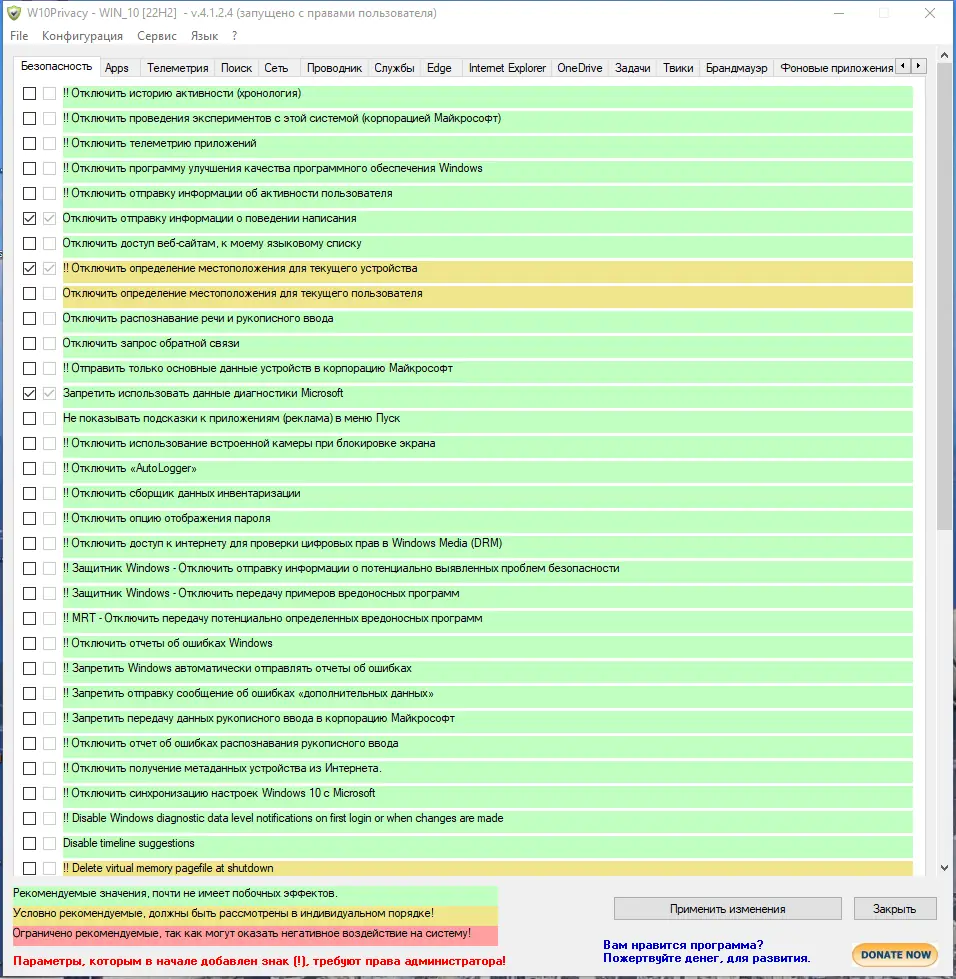The image size is (956, 979).
Task: Switch to the Edge tab
Action: [x=439, y=68]
